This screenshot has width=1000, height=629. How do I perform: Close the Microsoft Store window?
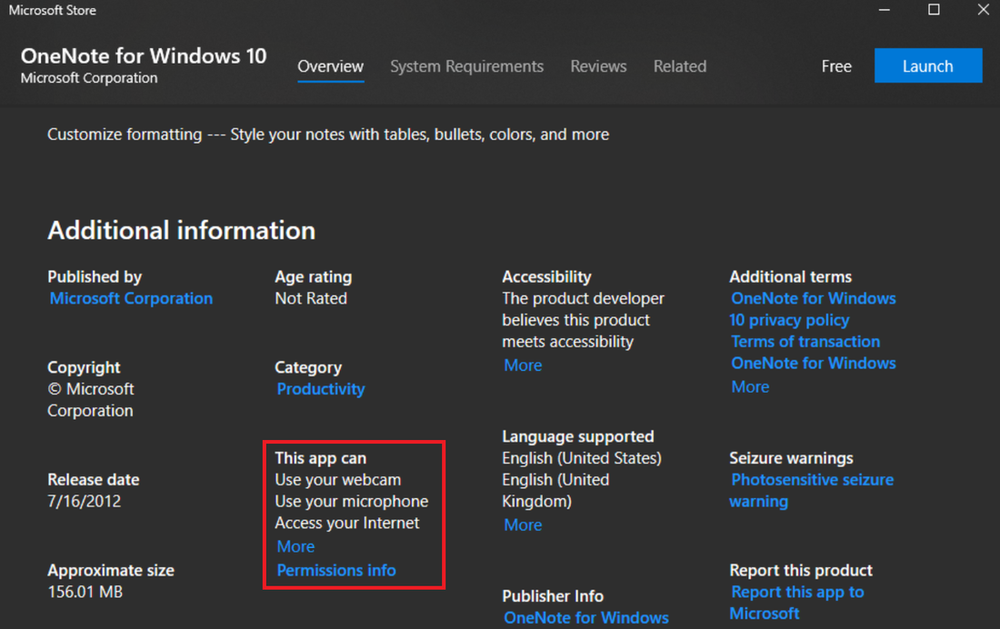click(x=983, y=10)
